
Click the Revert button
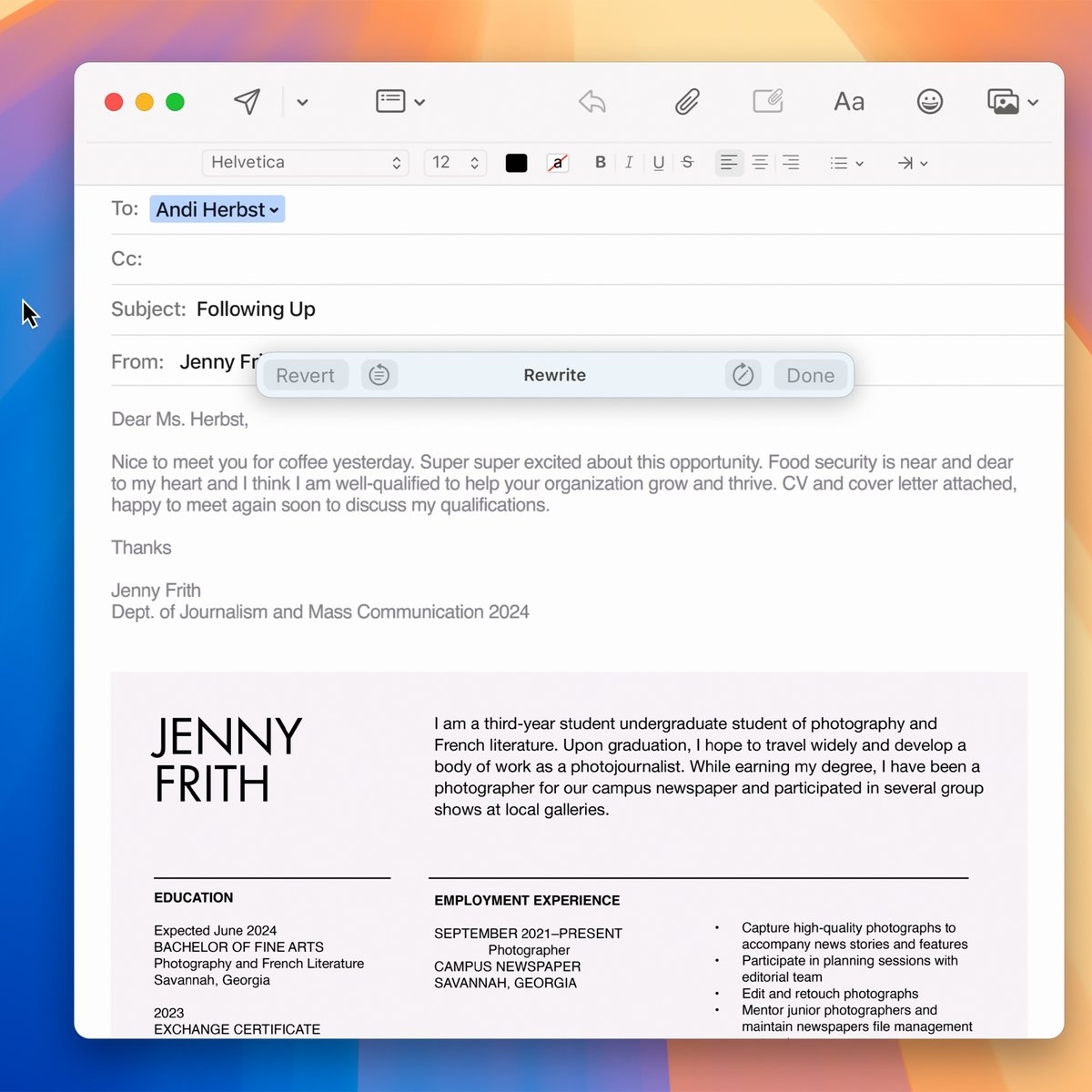pyautogui.click(x=305, y=374)
